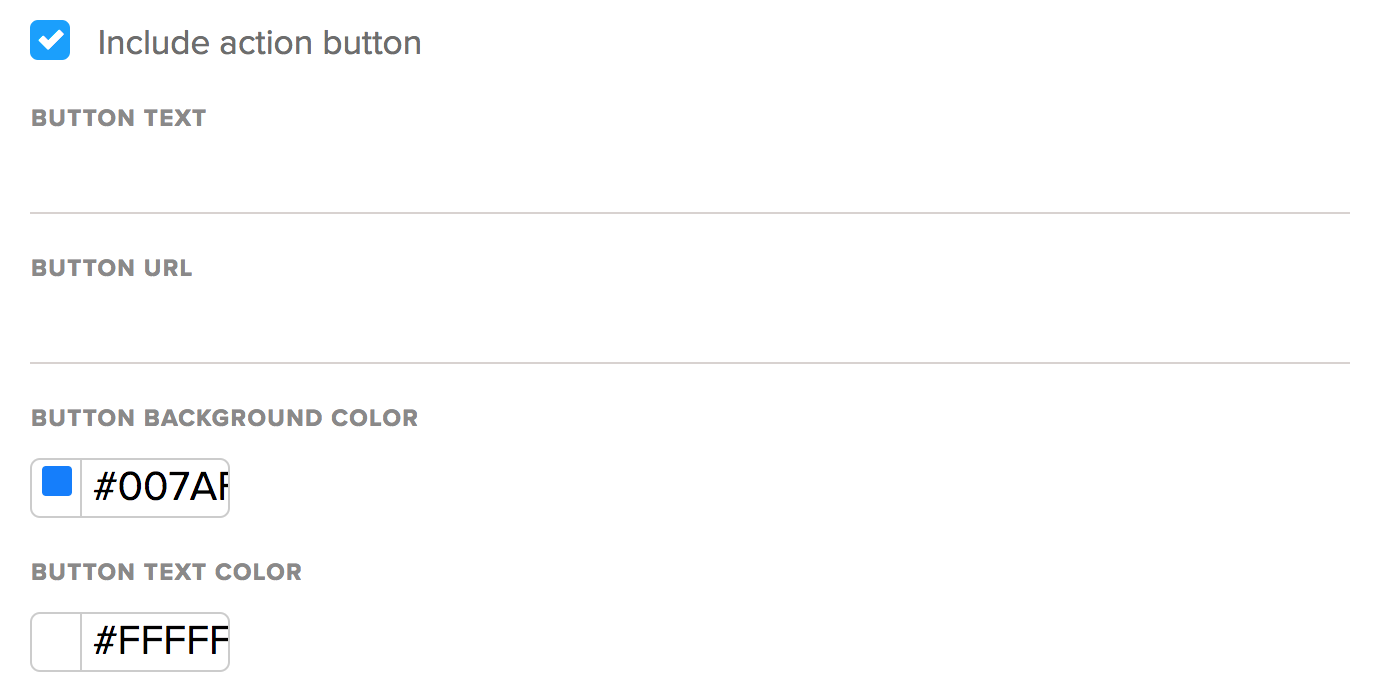Click the underline below Button Text field
Image resolution: width=1388 pixels, height=698 pixels.
tap(690, 212)
